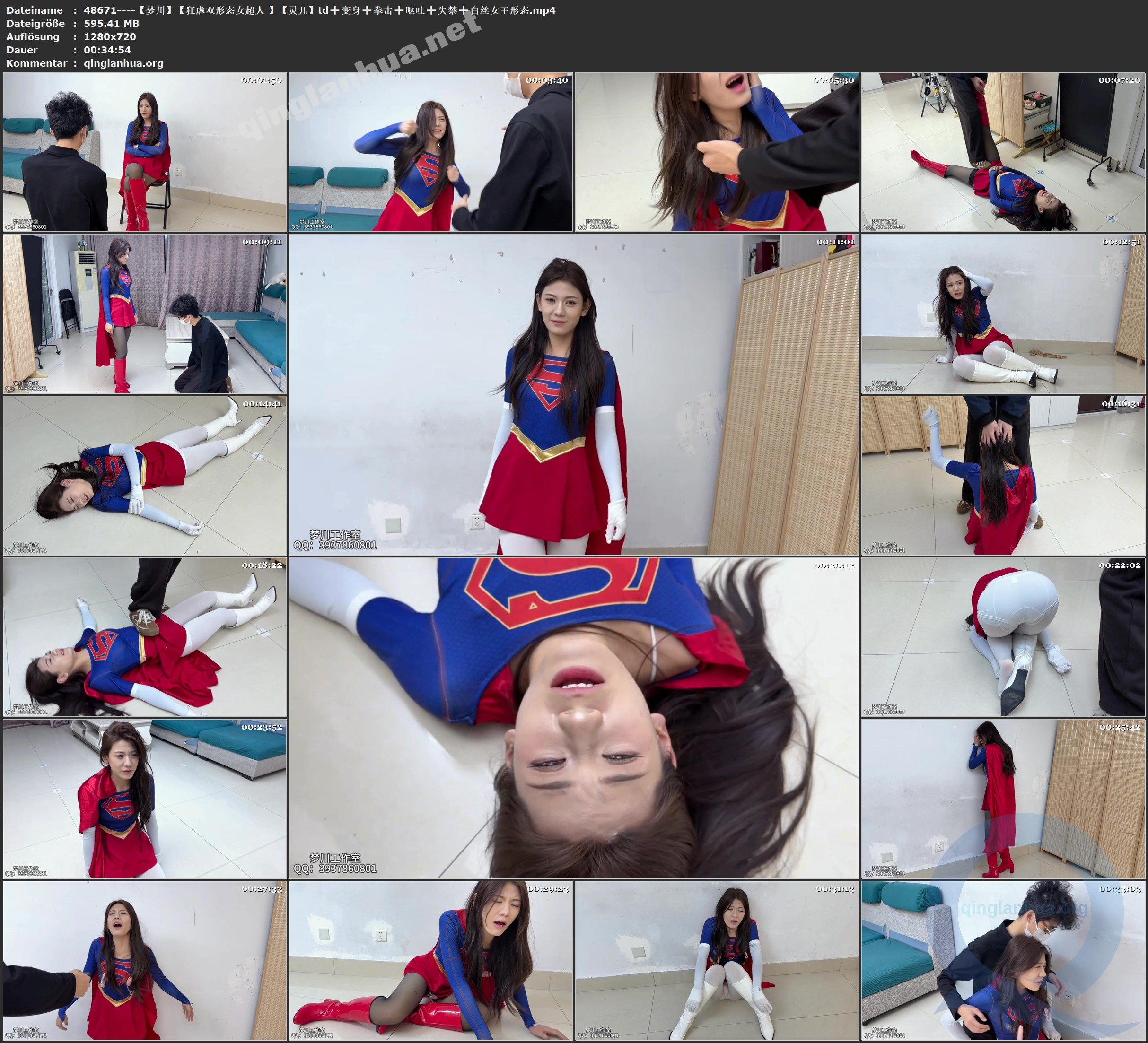Click the 1280x720 resolution value

tap(109, 36)
